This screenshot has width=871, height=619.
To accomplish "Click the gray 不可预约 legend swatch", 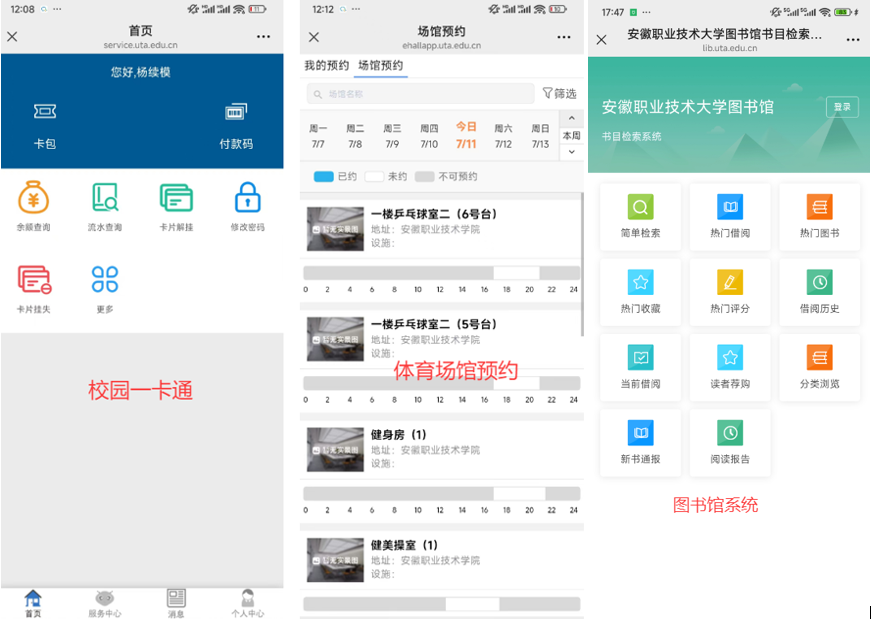I will pyautogui.click(x=424, y=177).
